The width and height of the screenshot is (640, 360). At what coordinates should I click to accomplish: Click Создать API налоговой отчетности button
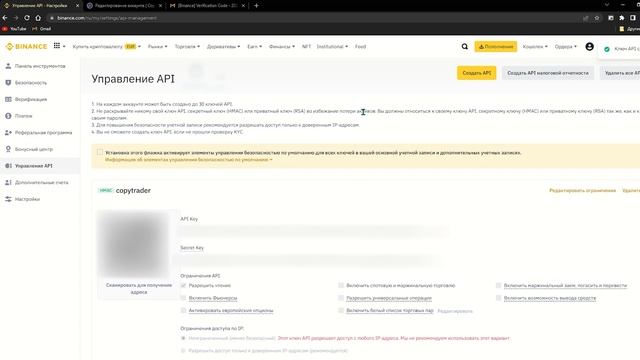coord(548,73)
